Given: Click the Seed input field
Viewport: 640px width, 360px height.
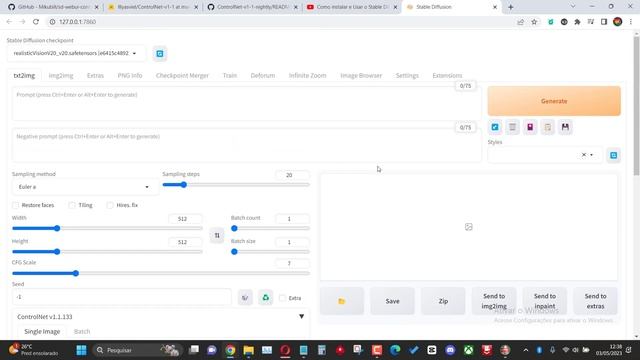Looking at the screenshot, I should pyautogui.click(x=122, y=297).
